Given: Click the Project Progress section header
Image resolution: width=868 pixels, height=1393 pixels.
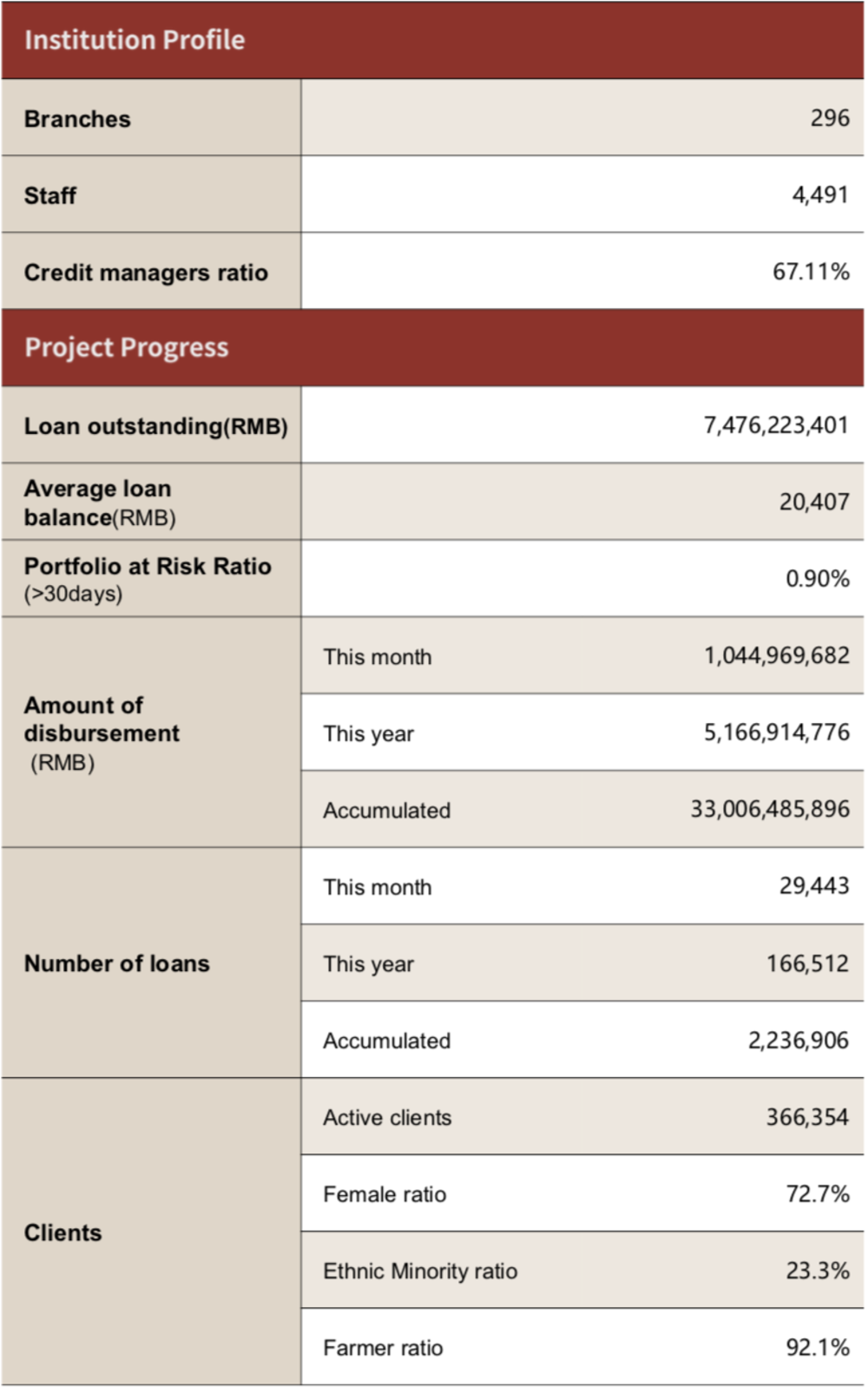Looking at the screenshot, I should pos(127,347).
